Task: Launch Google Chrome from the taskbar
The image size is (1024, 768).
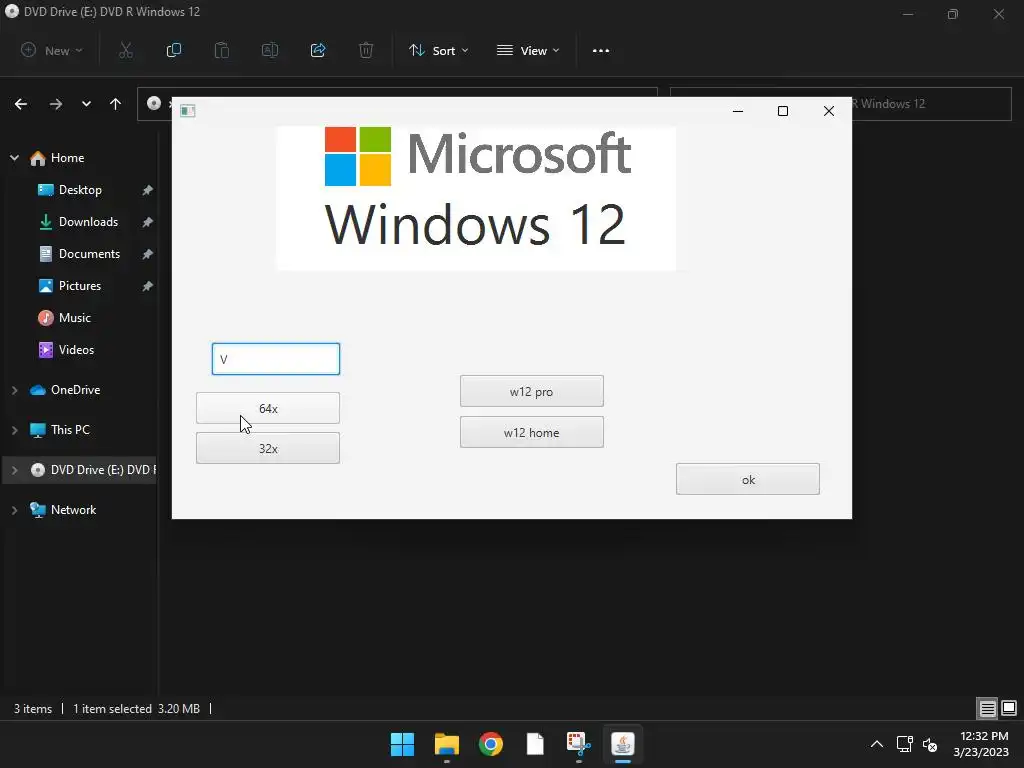Action: [x=490, y=744]
